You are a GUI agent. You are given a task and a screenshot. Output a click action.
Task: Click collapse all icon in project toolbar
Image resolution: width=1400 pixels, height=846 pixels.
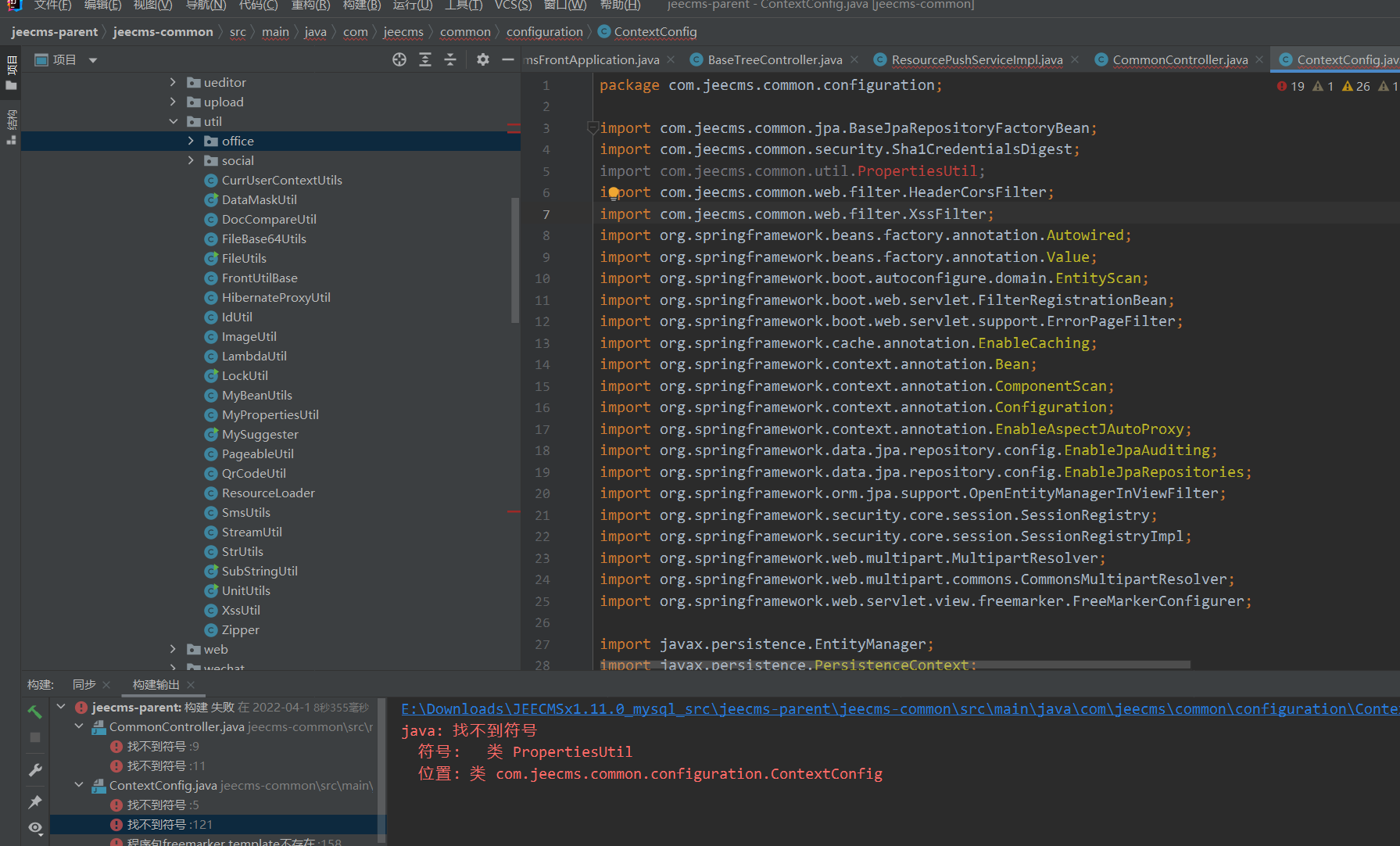[450, 60]
